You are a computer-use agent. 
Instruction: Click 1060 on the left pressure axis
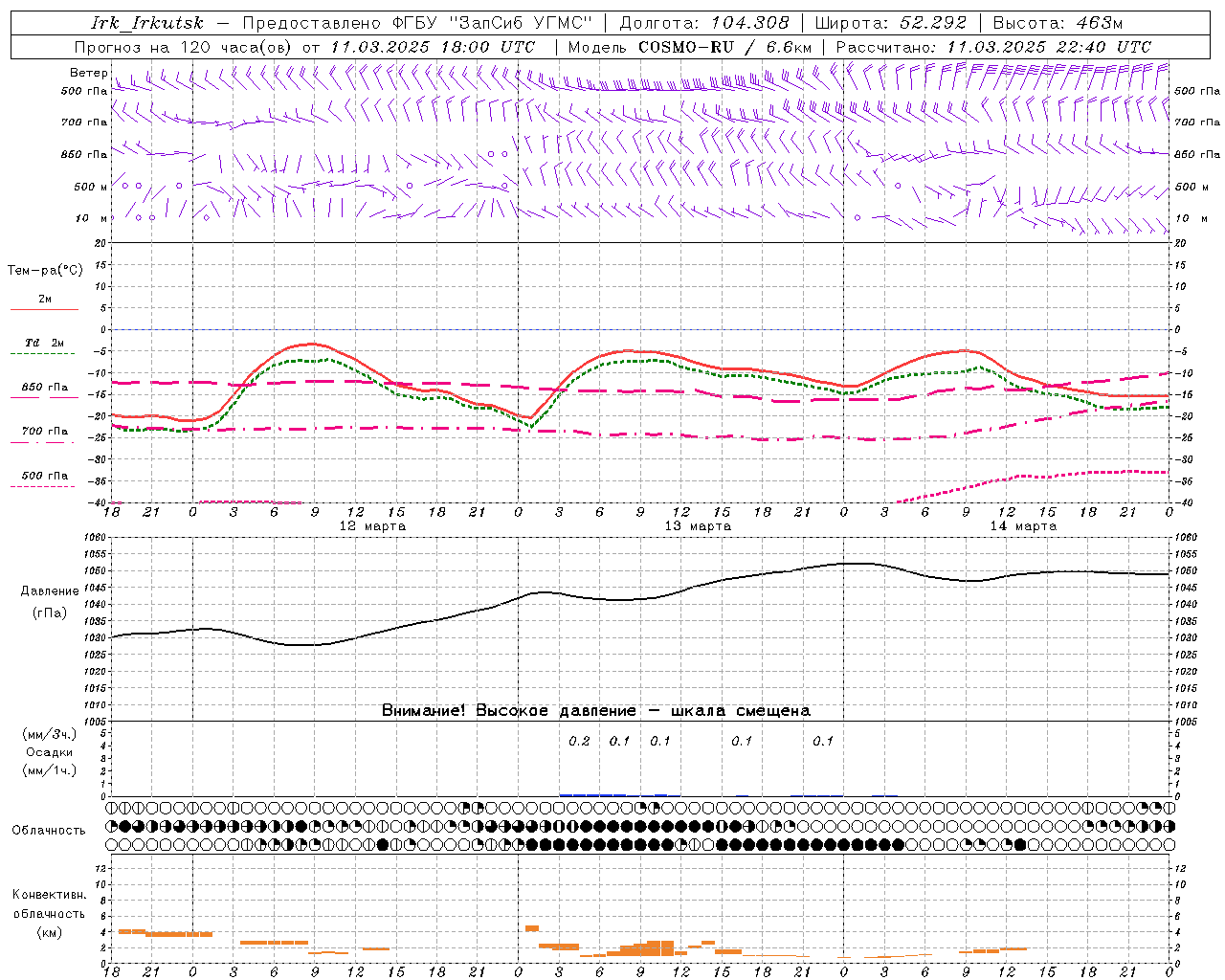97,538
